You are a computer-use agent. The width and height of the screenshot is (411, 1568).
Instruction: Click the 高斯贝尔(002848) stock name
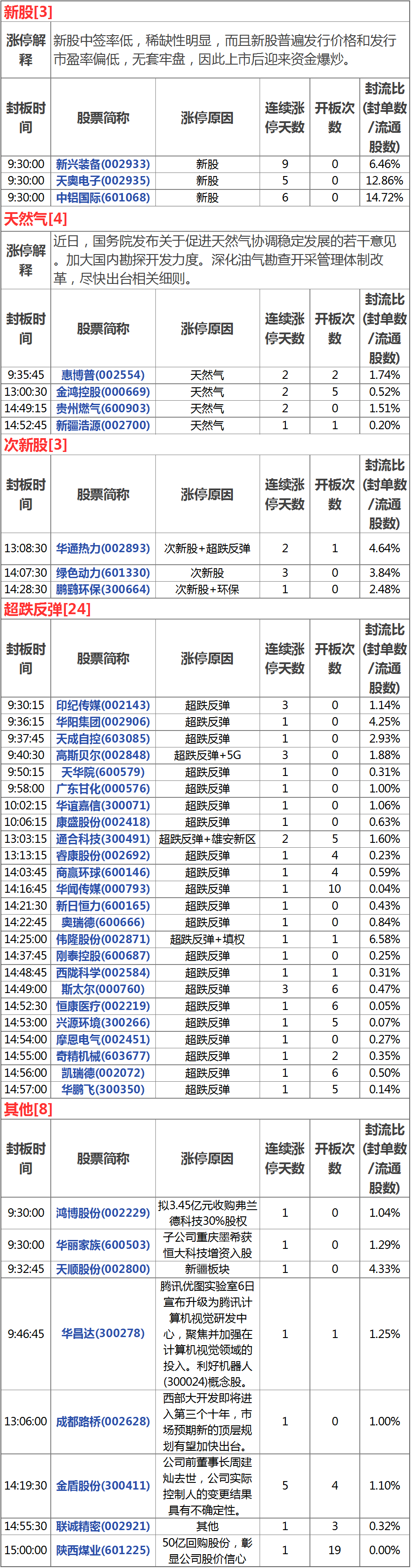click(103, 755)
